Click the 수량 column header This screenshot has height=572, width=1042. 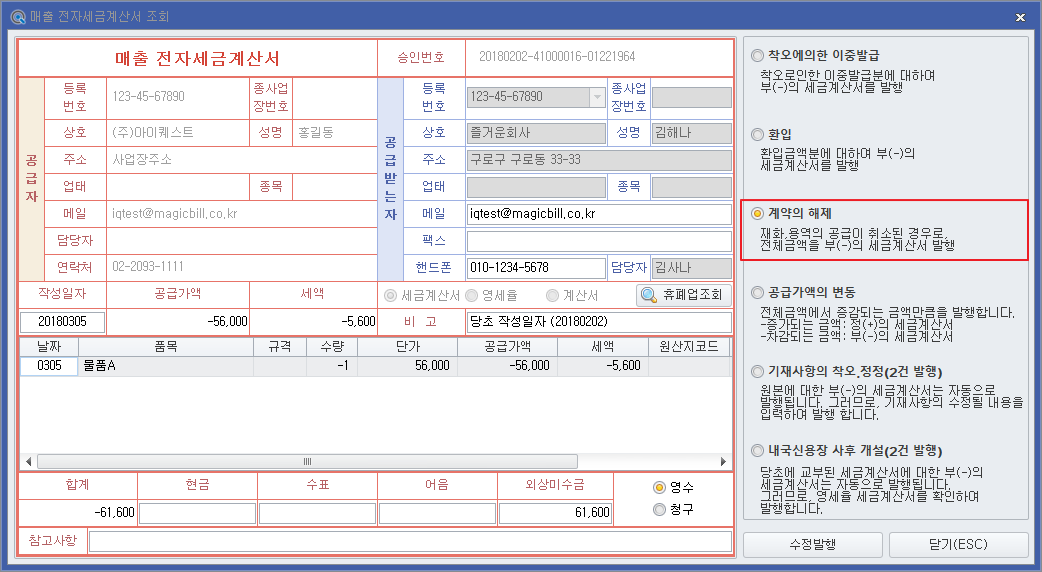332,347
